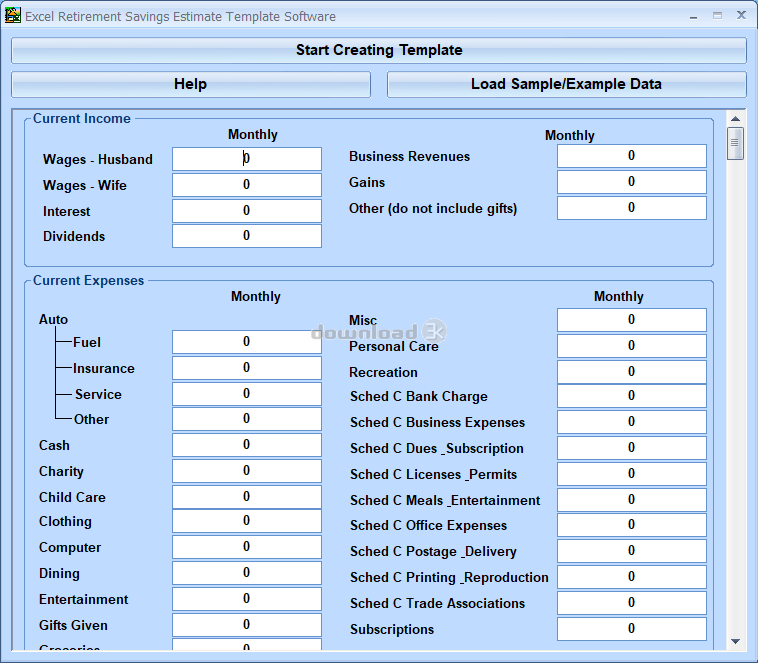The width and height of the screenshot is (758, 663).
Task: Select the Sched C Office Expenses field
Action: (631, 525)
